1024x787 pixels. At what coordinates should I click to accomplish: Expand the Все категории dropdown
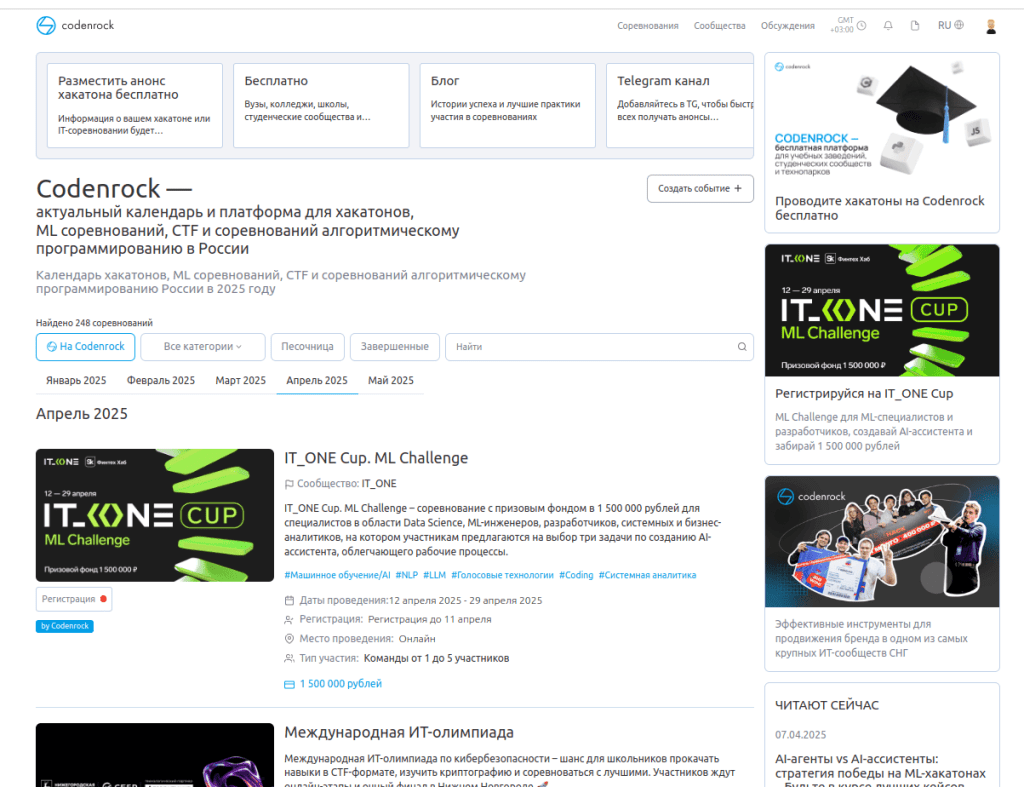[202, 347]
